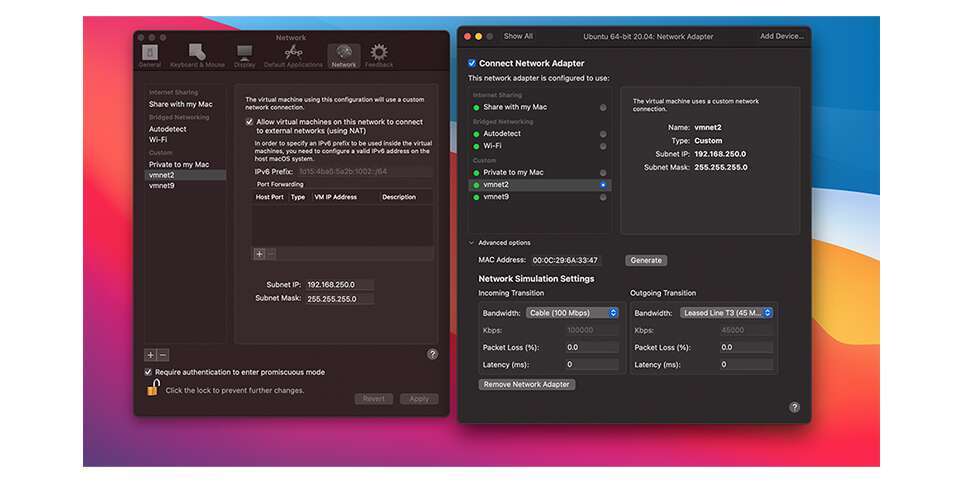Click the Subnet Mask field 255.255.255.0
Viewport: 965px width, 483px height.
tap(339, 299)
